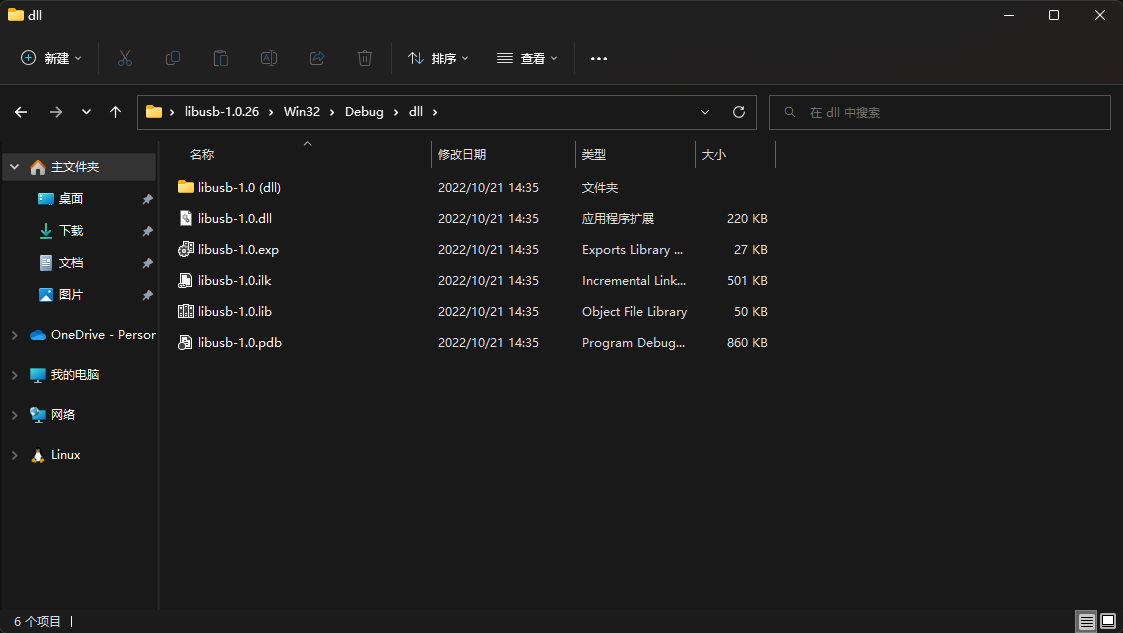Expand the OneDrive - Personal node
Screen dimensions: 1123x633
pyautogui.click(x=14, y=335)
